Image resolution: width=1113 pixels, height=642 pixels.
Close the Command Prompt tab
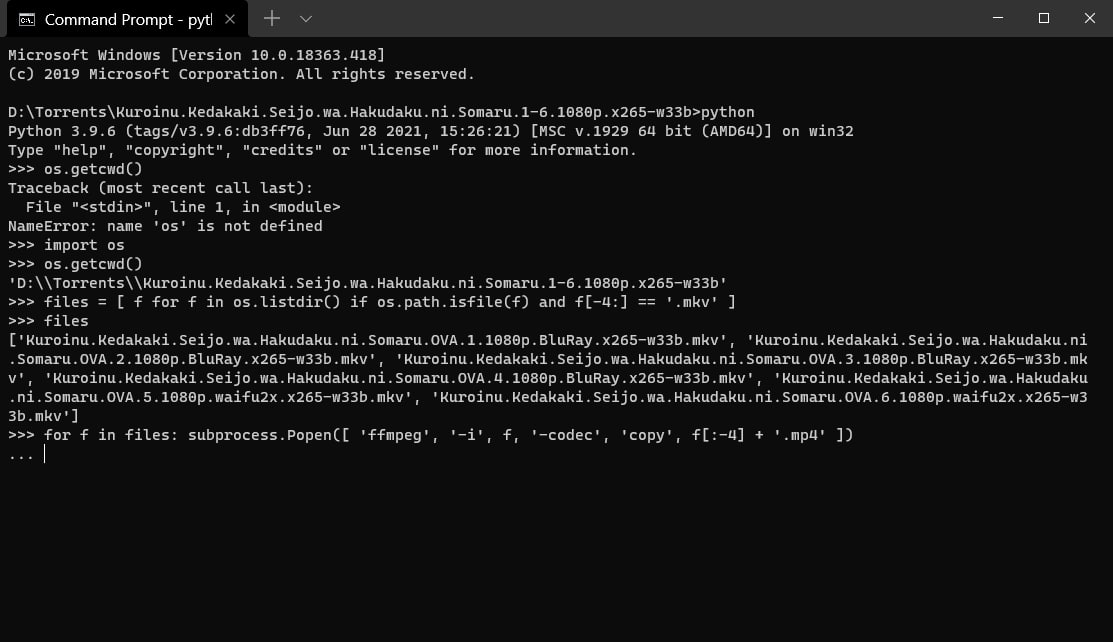tap(231, 19)
